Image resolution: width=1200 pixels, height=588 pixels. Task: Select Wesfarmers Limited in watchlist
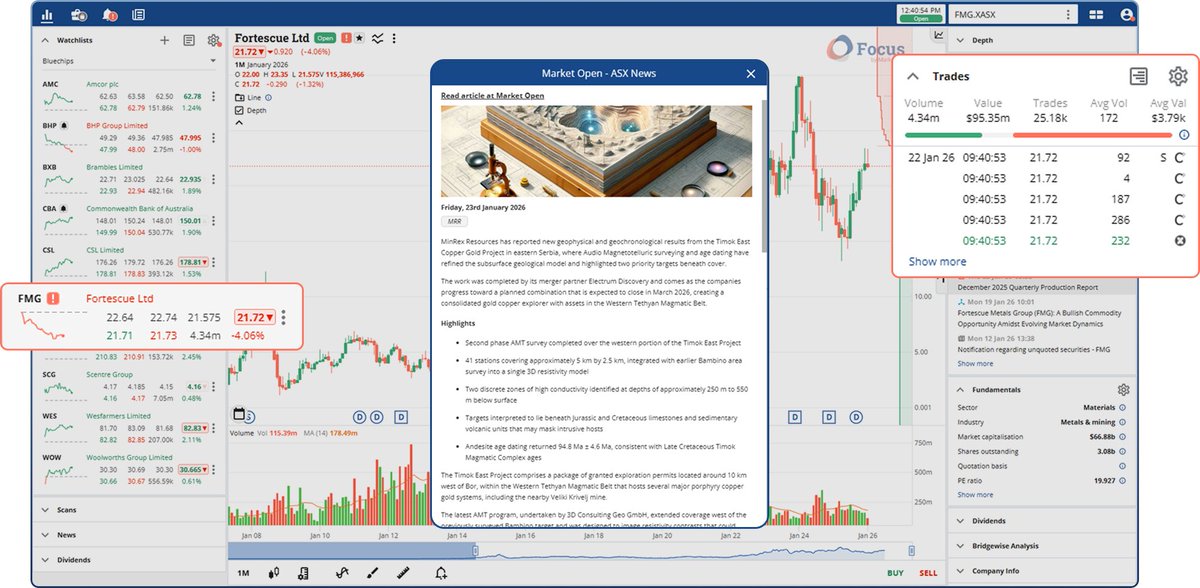click(x=119, y=416)
